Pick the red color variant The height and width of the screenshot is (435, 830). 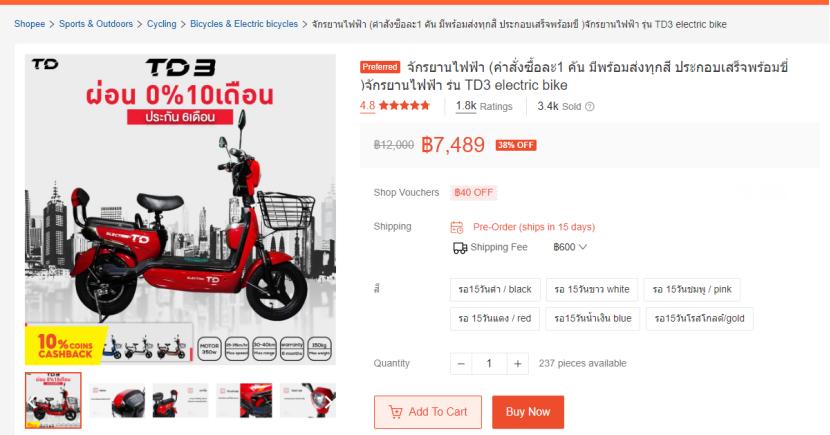pyautogui.click(x=495, y=319)
